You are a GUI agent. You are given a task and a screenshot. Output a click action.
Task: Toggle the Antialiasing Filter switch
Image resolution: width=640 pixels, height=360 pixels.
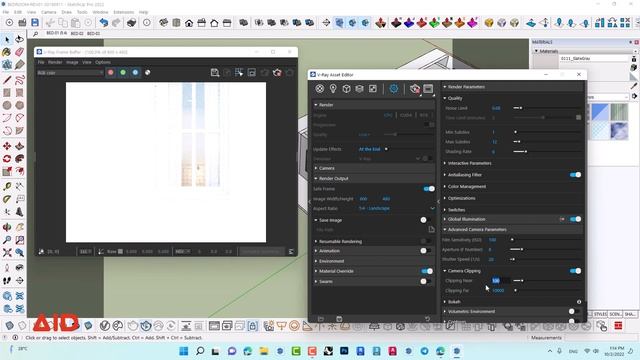coord(575,175)
